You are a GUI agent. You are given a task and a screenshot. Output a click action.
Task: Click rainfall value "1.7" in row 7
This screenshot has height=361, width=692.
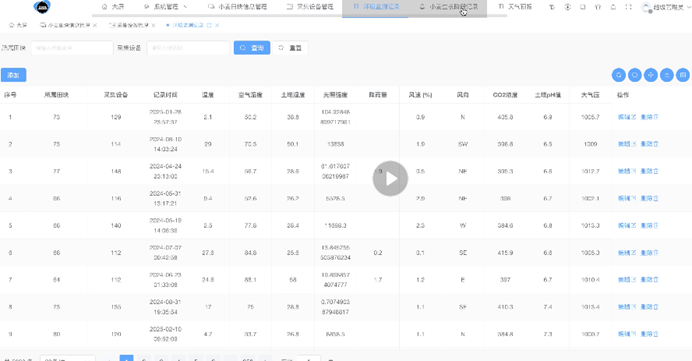tap(378, 279)
